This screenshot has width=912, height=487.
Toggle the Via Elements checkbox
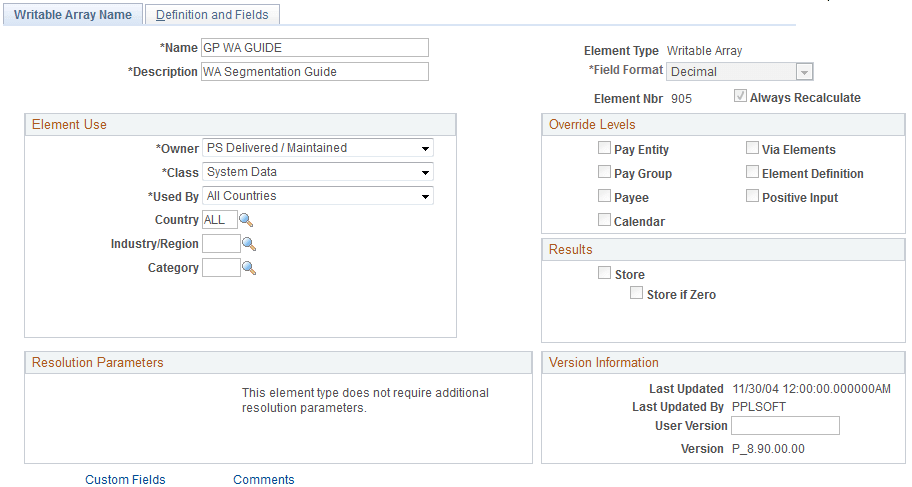[x=753, y=149]
